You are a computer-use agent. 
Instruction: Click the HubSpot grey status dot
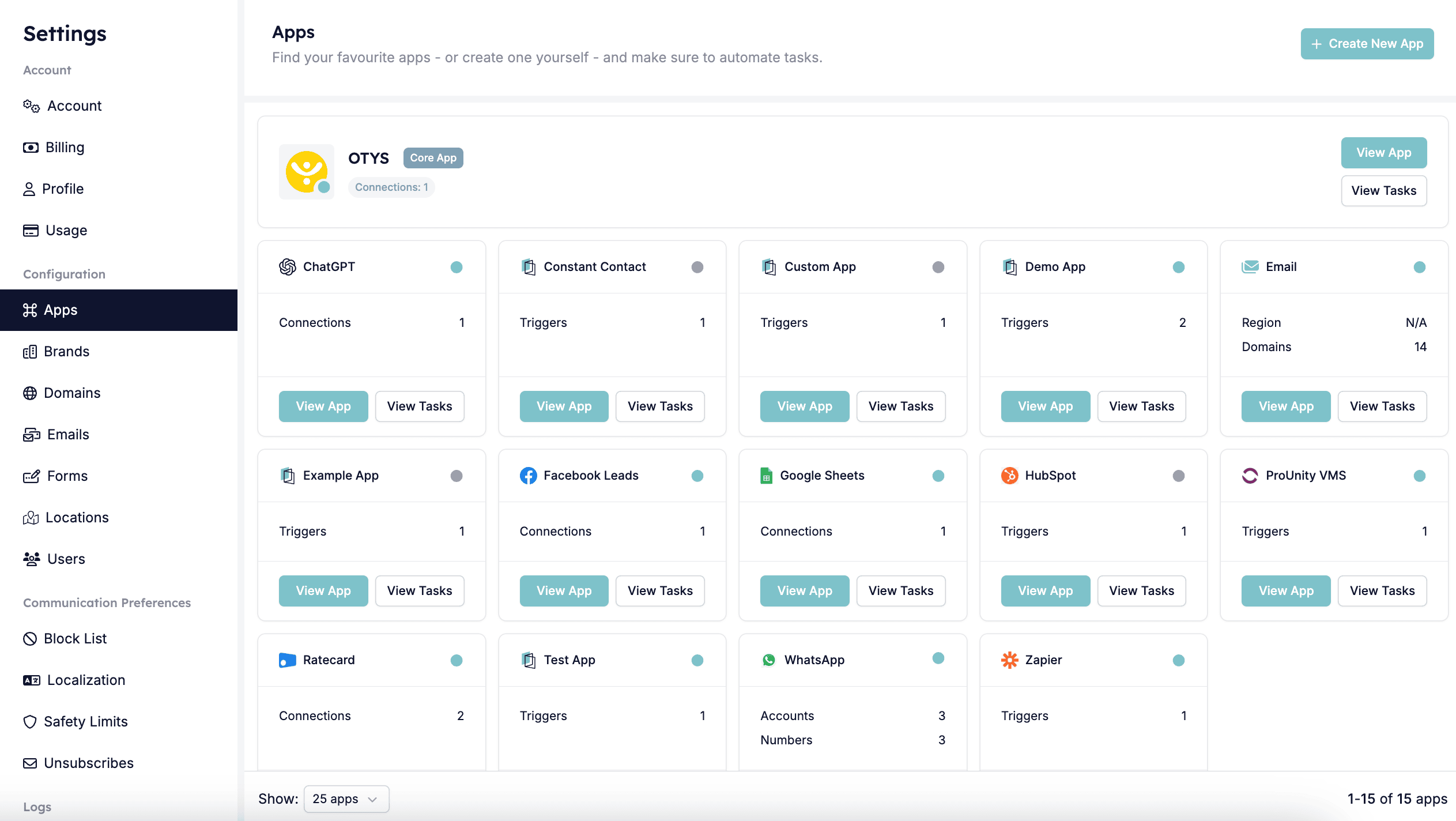[x=1179, y=476]
